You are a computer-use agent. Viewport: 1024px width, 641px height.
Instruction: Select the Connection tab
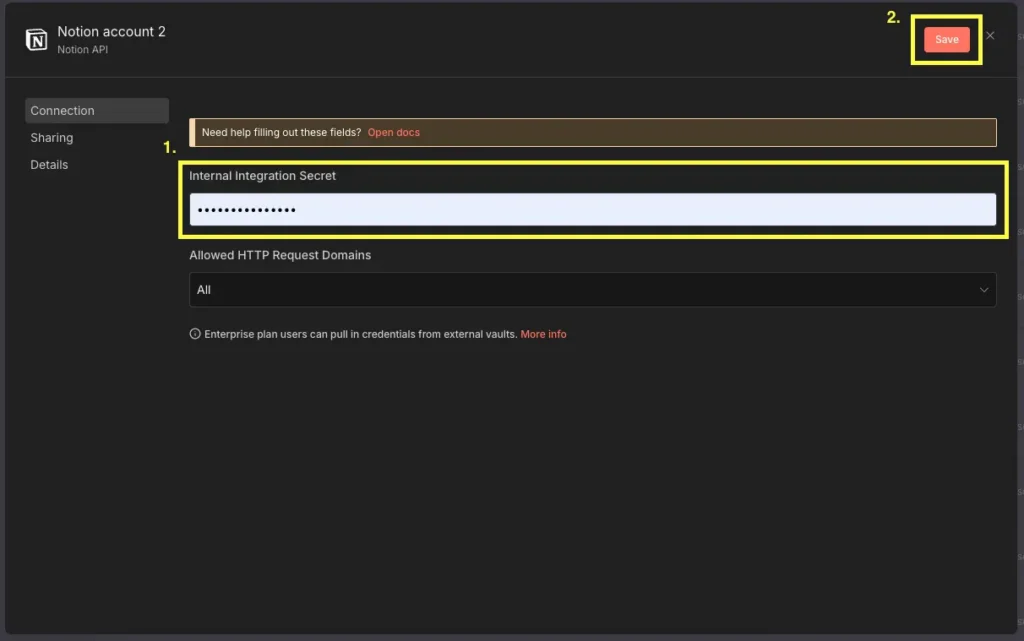[x=97, y=110]
